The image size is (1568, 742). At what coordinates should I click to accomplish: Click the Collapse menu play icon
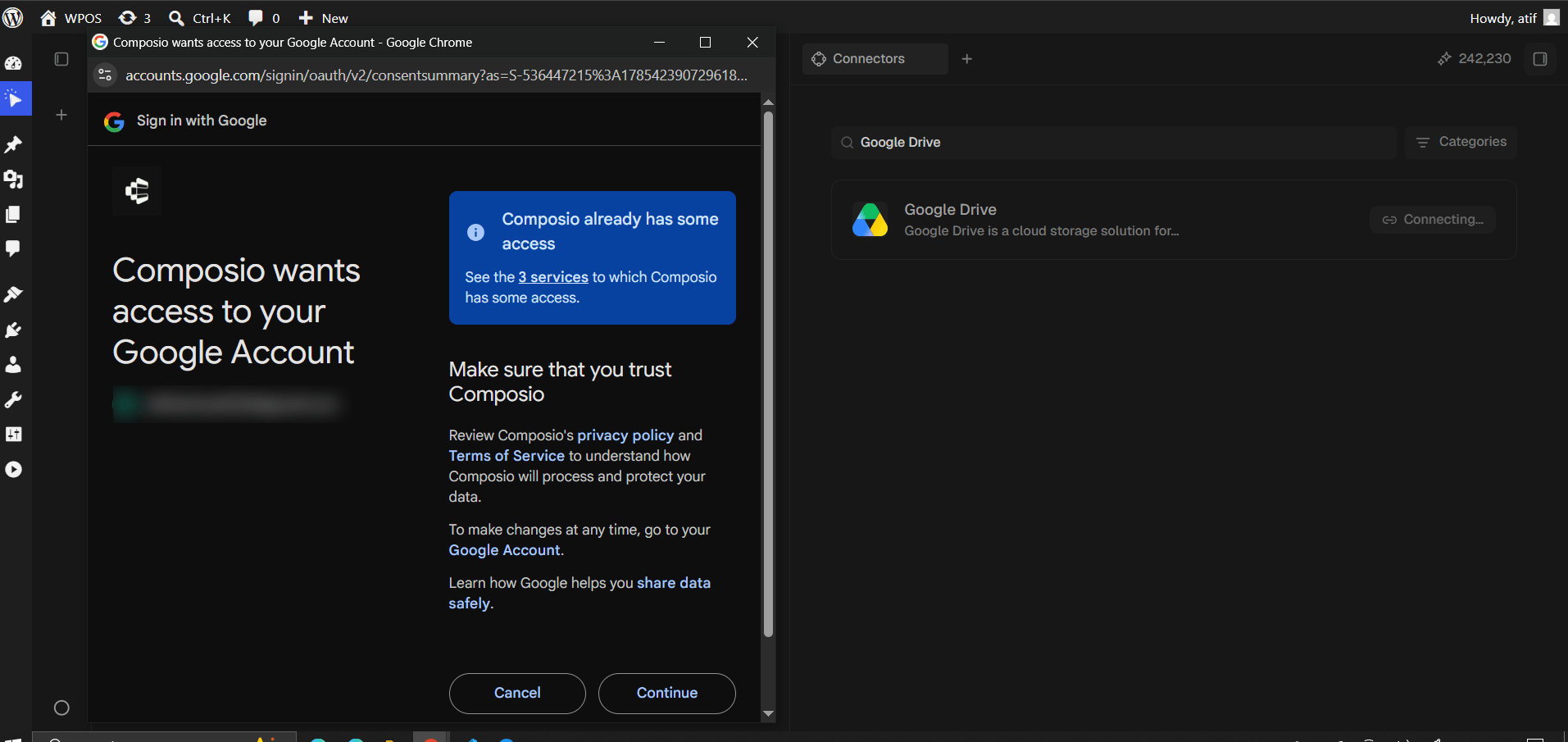coord(14,470)
